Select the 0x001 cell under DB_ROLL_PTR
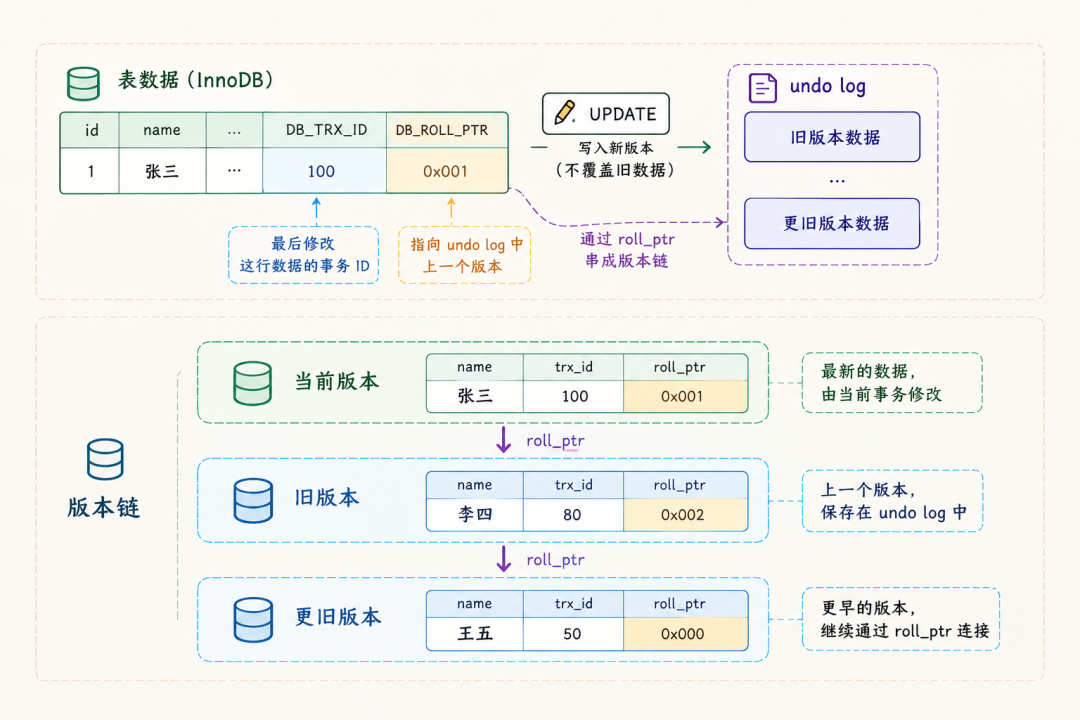 (447, 170)
